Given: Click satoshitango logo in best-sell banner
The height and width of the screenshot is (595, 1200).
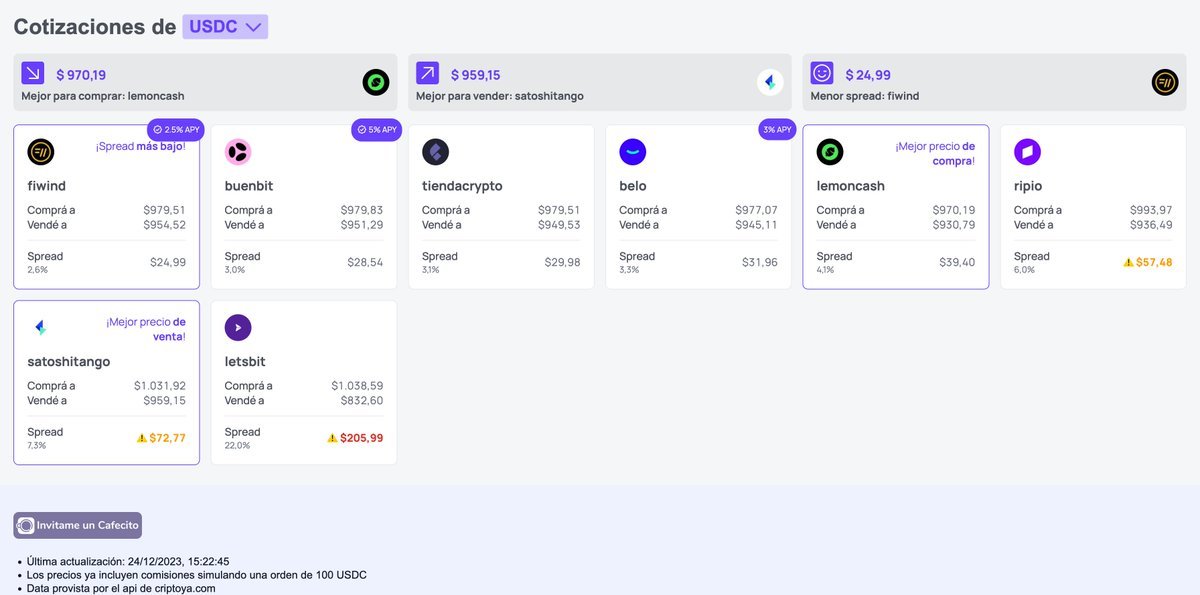Looking at the screenshot, I should pyautogui.click(x=770, y=82).
